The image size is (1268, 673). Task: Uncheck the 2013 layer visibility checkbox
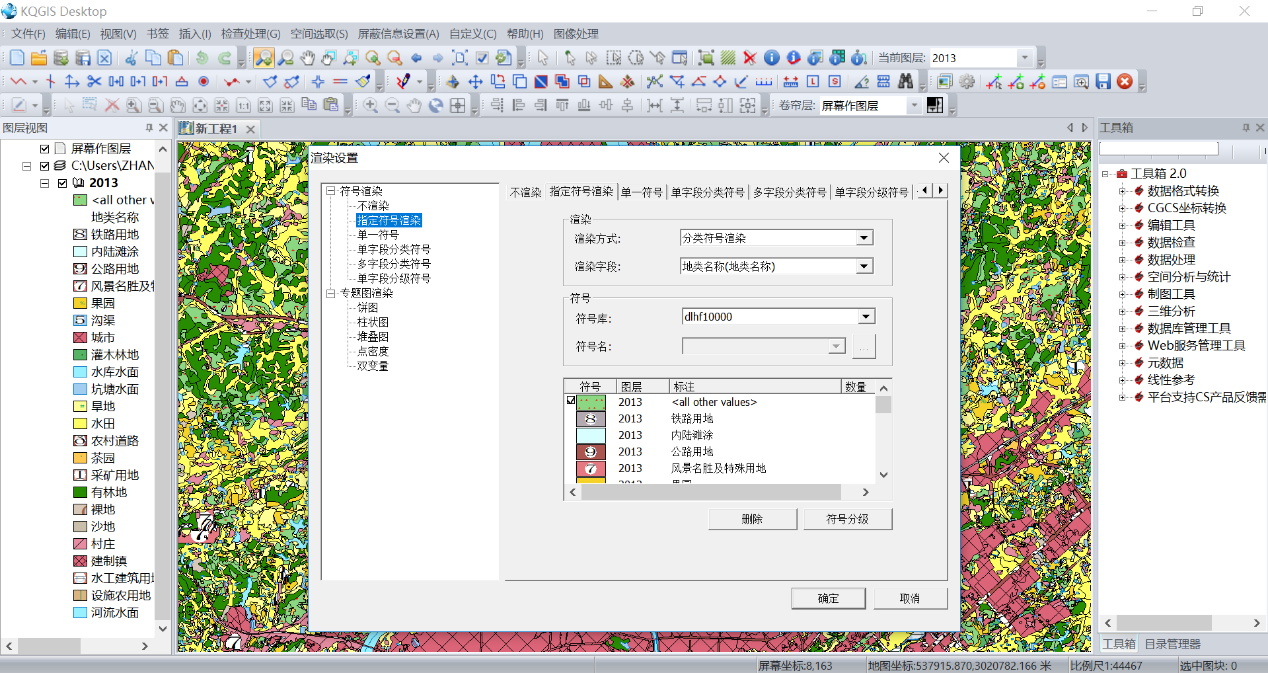(63, 183)
